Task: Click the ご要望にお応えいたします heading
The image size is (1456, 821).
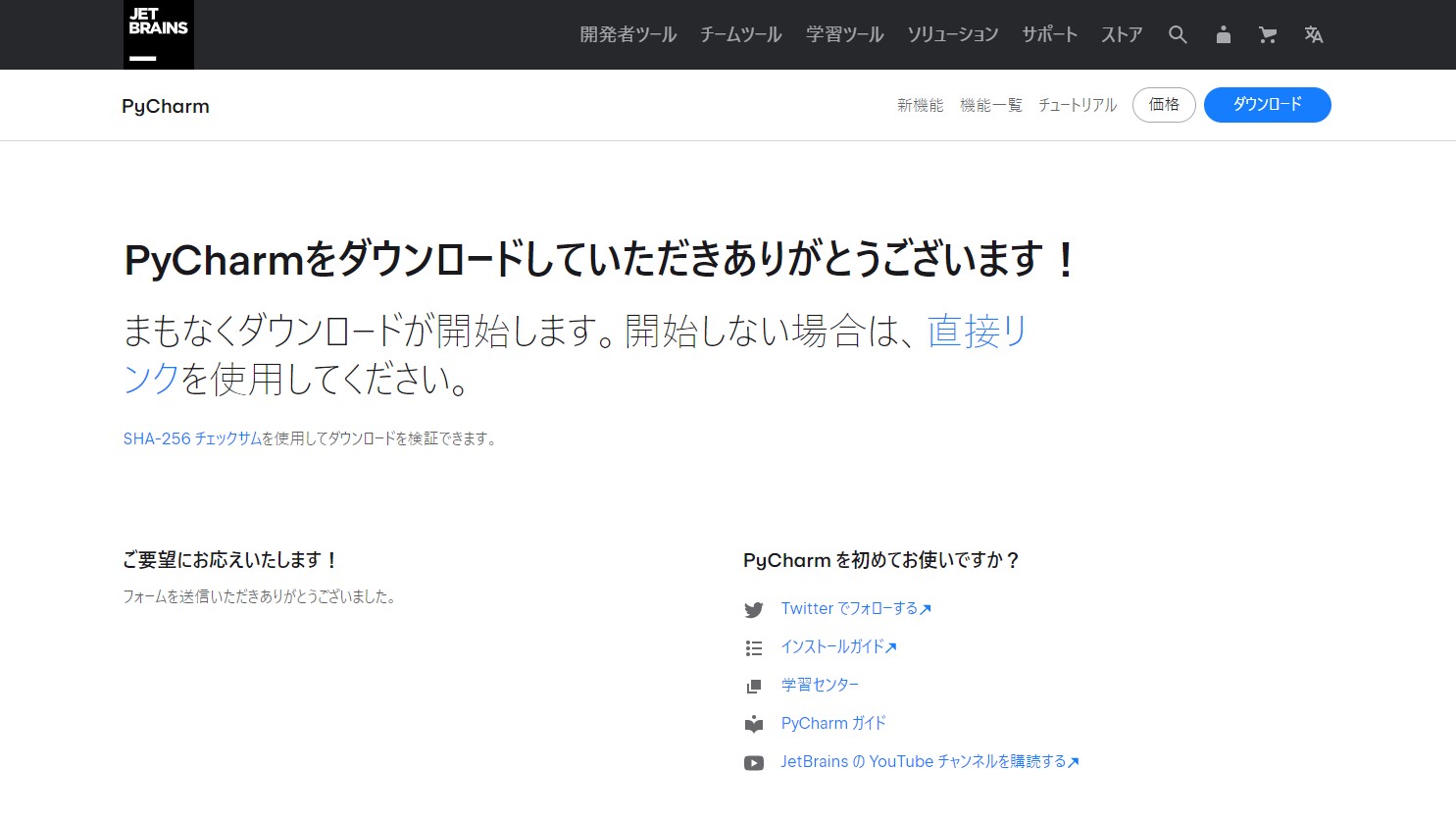Action: tap(230, 560)
